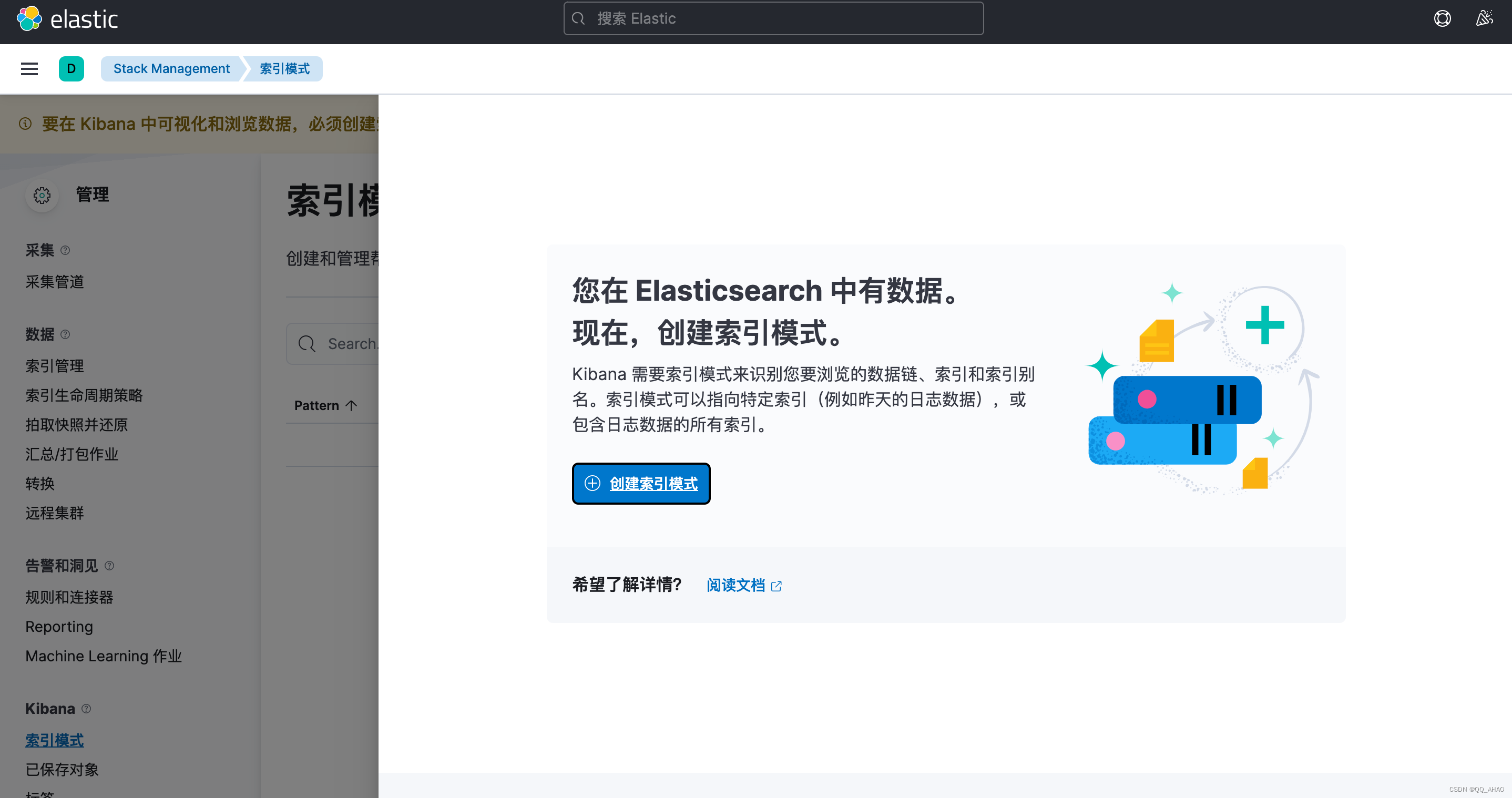Open the help lifebuoy menu icon

pos(1442,19)
